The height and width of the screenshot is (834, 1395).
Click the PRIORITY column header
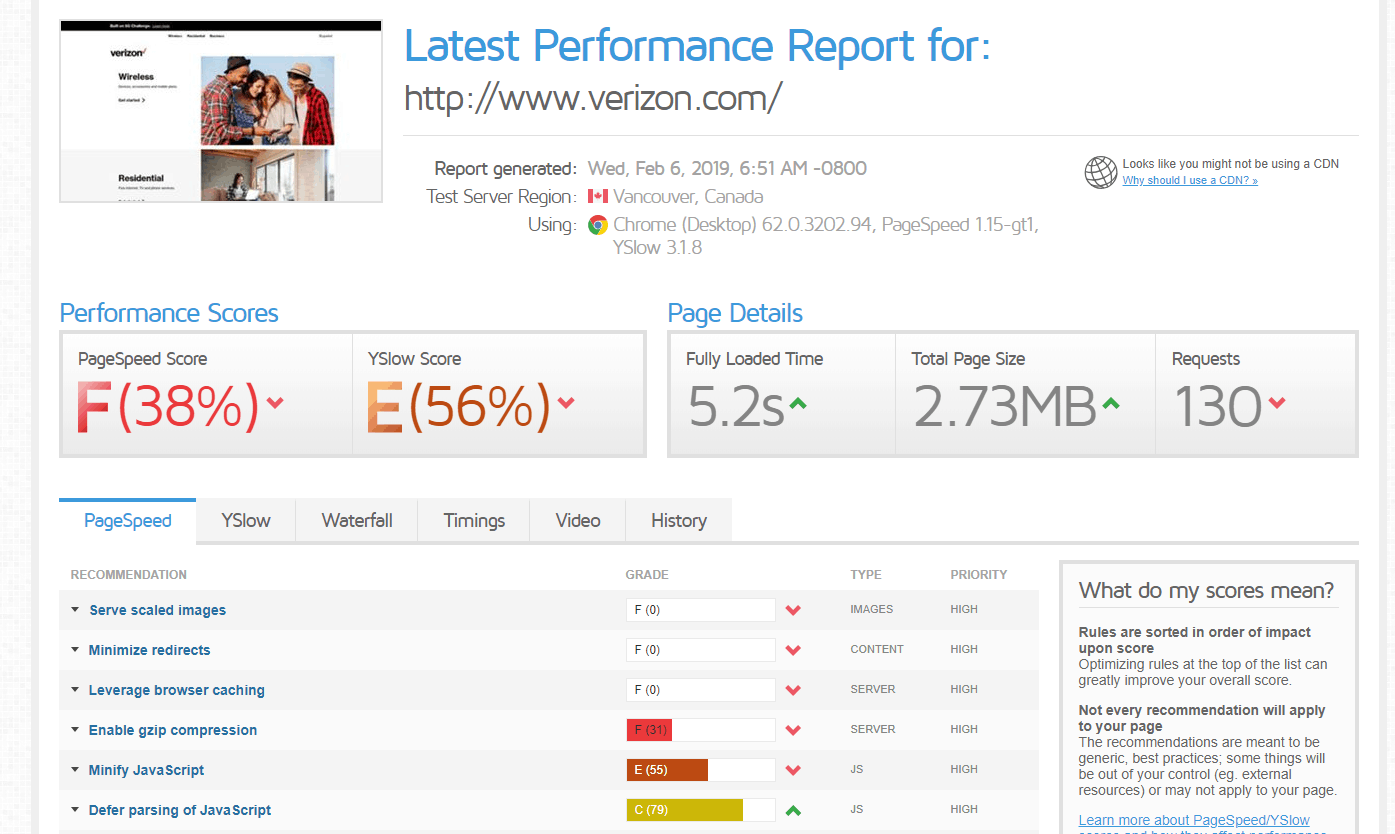[979, 575]
